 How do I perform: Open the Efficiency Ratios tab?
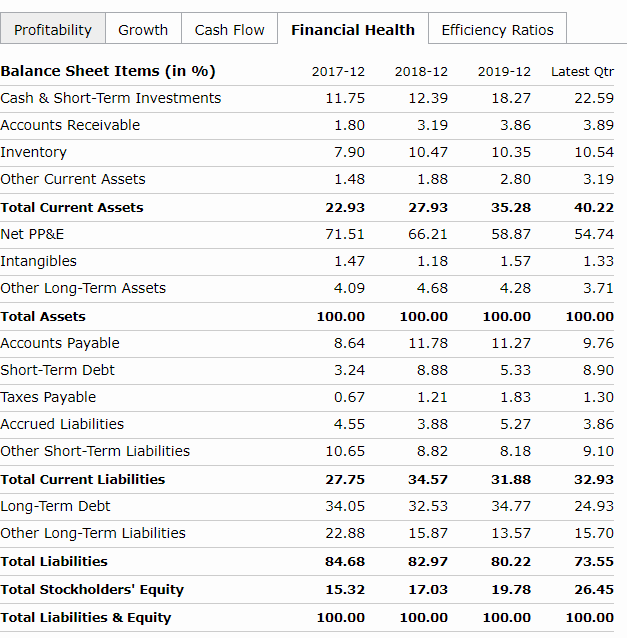[x=497, y=30]
